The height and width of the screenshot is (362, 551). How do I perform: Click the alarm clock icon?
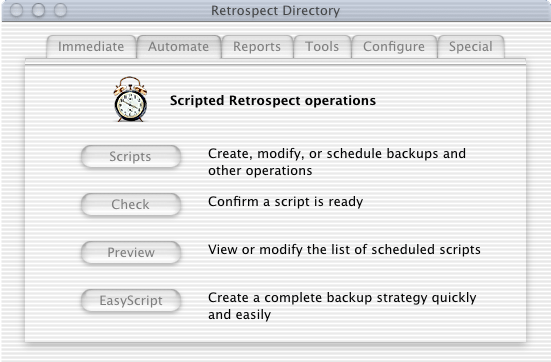pos(130,99)
